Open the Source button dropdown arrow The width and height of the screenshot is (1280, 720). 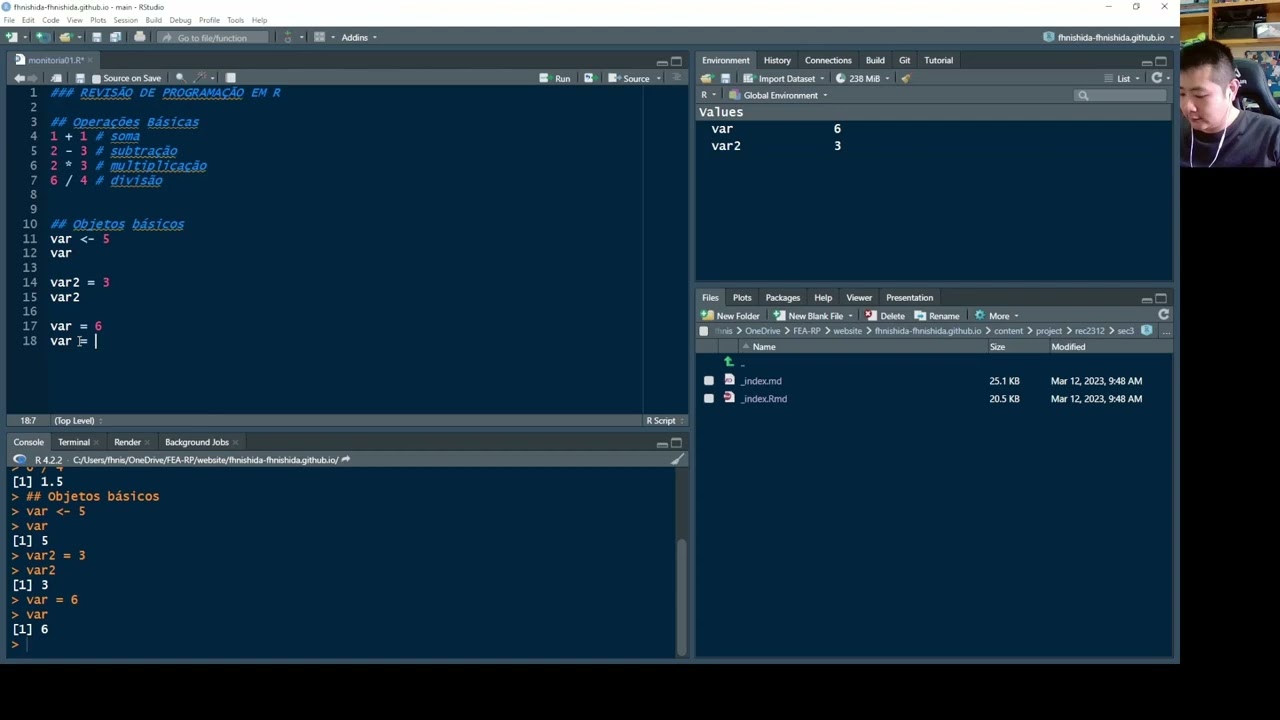659,78
